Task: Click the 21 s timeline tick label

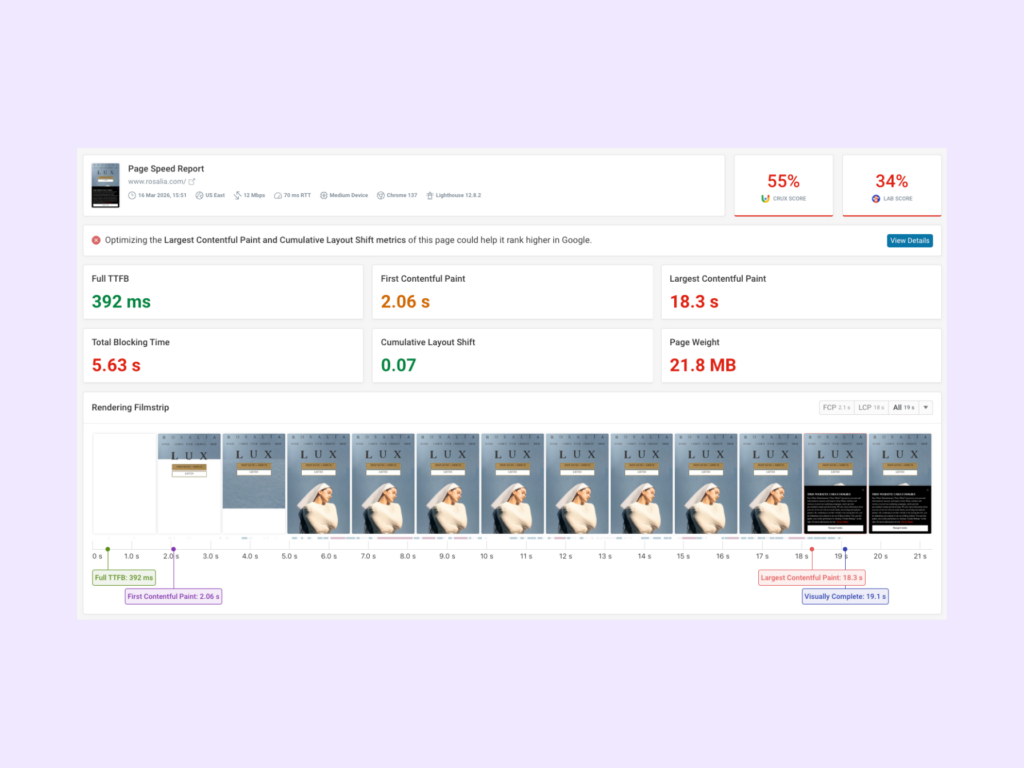Action: pos(920,556)
